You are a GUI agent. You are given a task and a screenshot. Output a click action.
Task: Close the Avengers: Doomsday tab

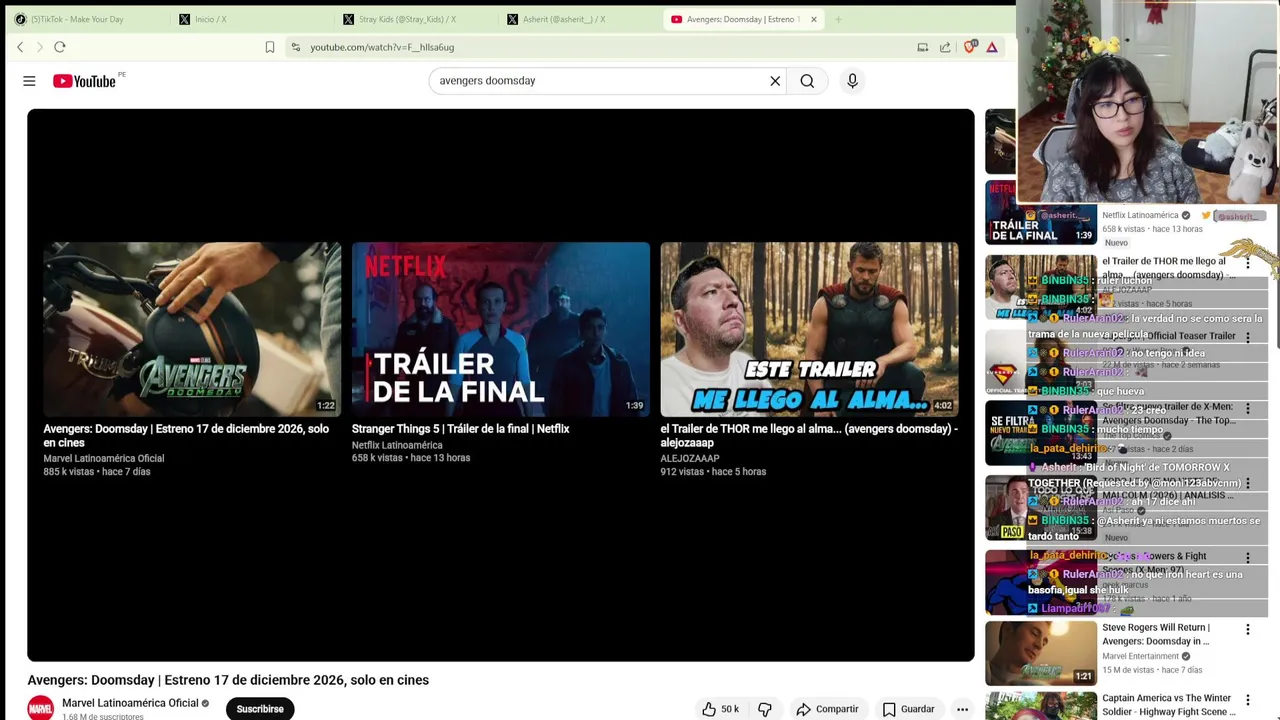[x=814, y=19]
